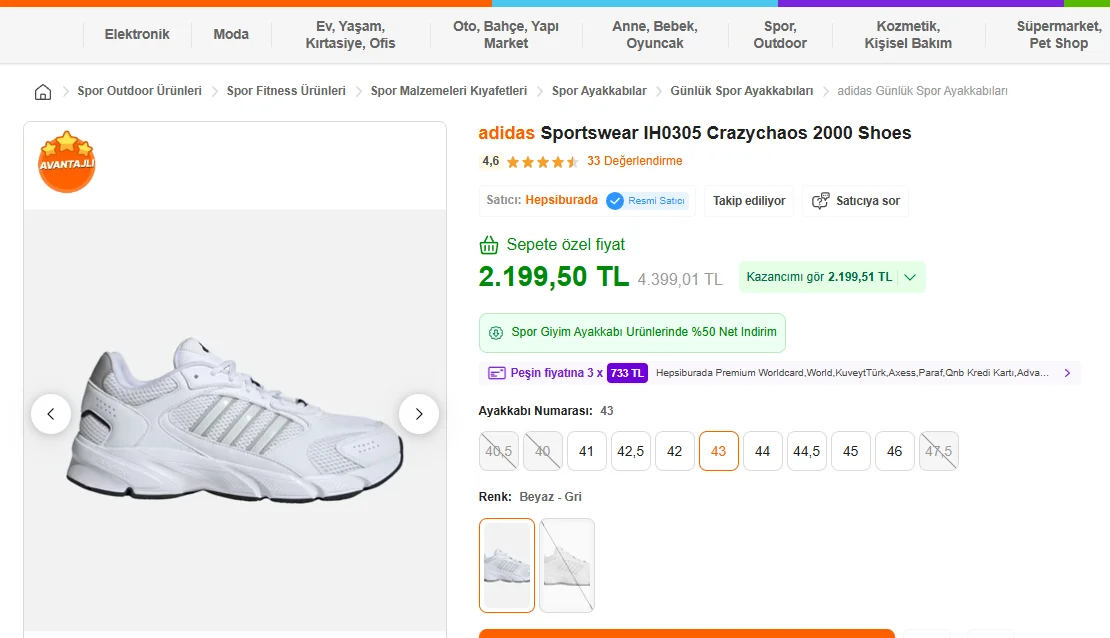The image size is (1110, 638).
Task: Pick shoe size 46
Action: 895,451
